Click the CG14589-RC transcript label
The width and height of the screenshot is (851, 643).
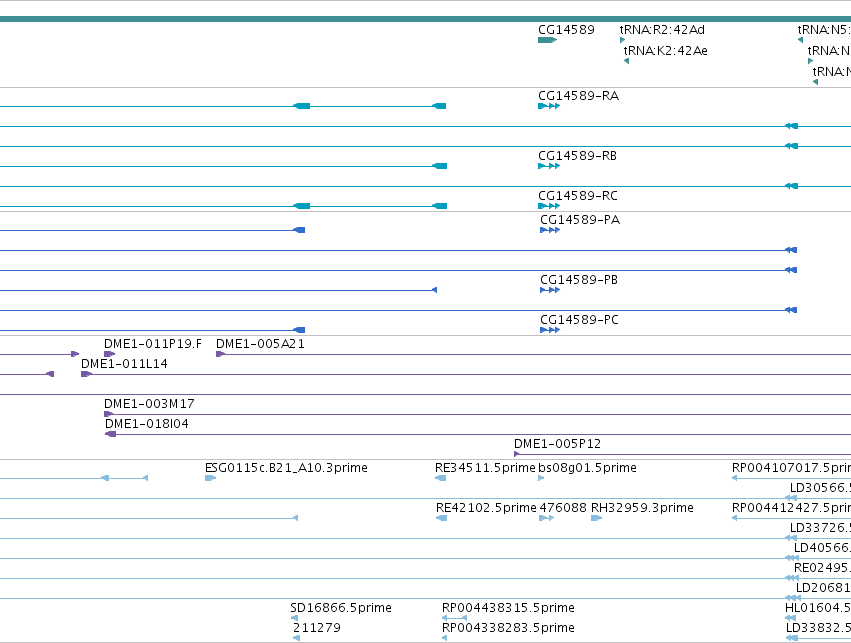pyautogui.click(x=578, y=196)
